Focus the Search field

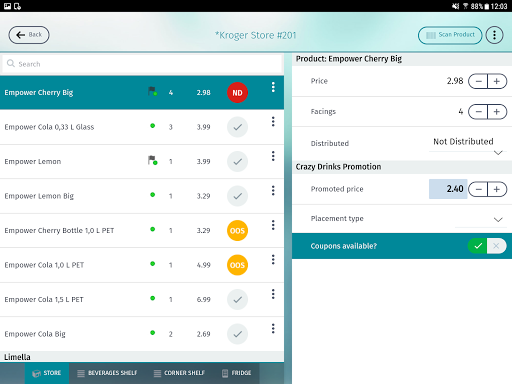tap(143, 64)
